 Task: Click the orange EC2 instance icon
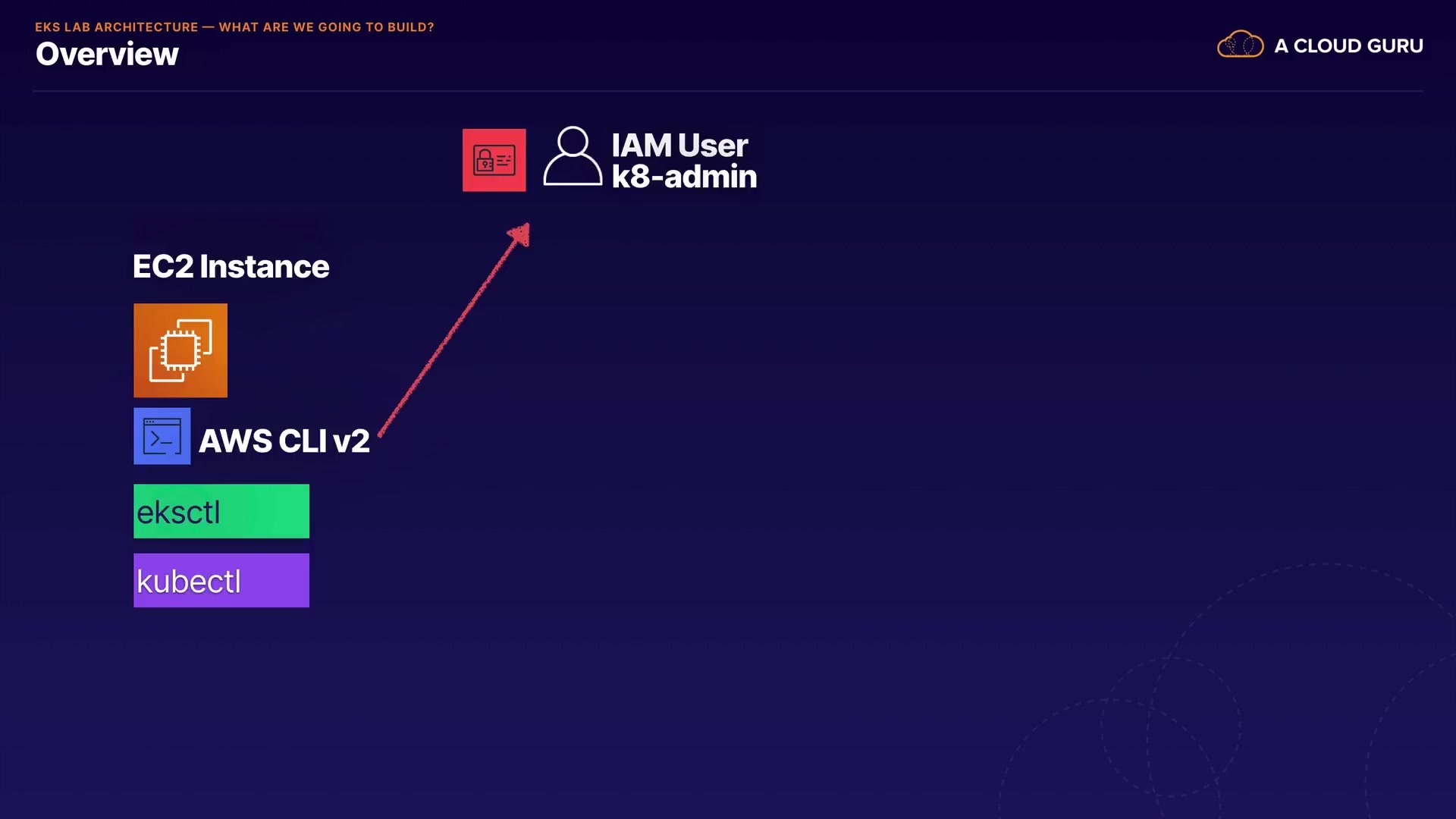click(180, 350)
